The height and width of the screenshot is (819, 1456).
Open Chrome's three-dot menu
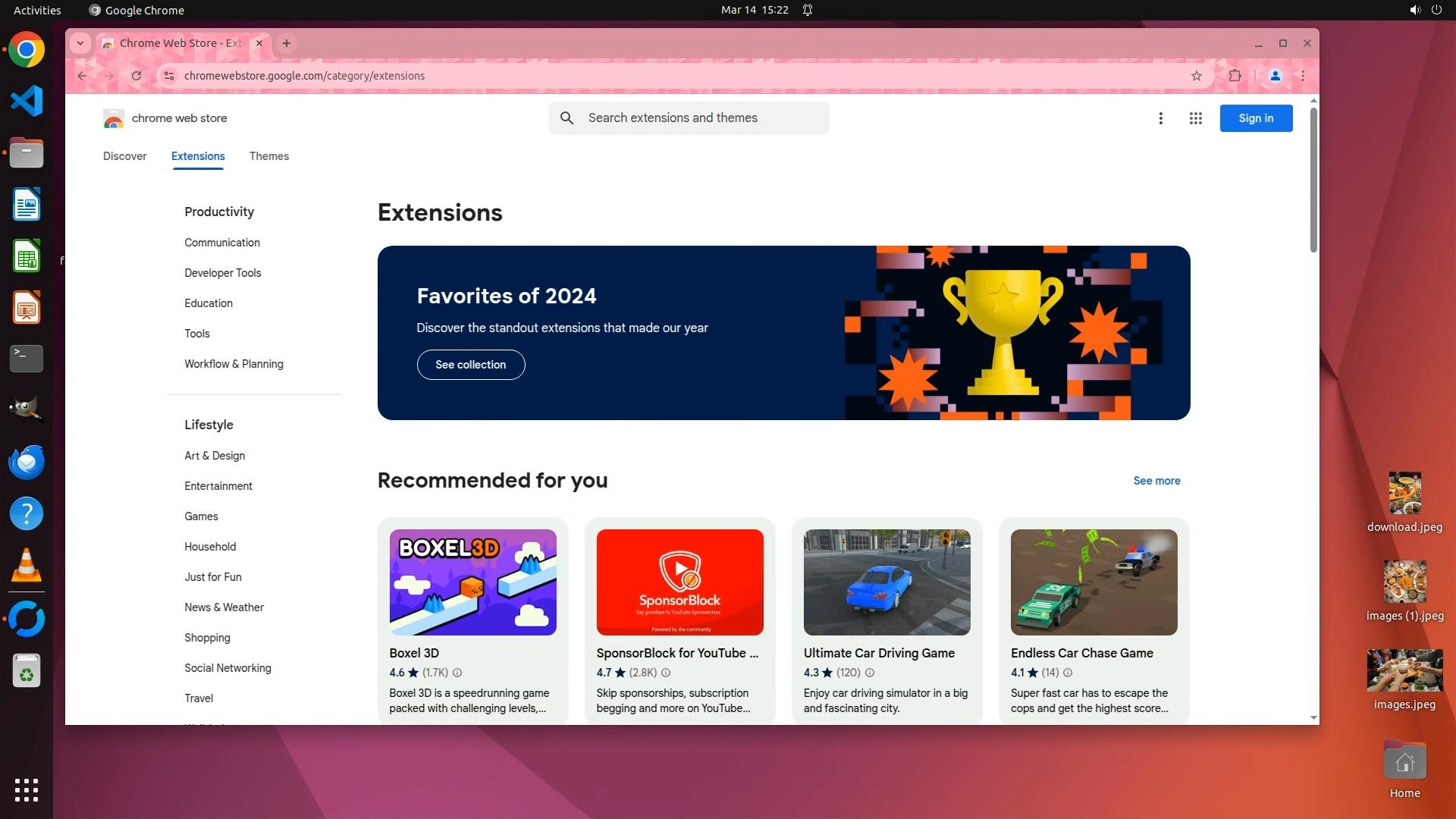[1302, 76]
